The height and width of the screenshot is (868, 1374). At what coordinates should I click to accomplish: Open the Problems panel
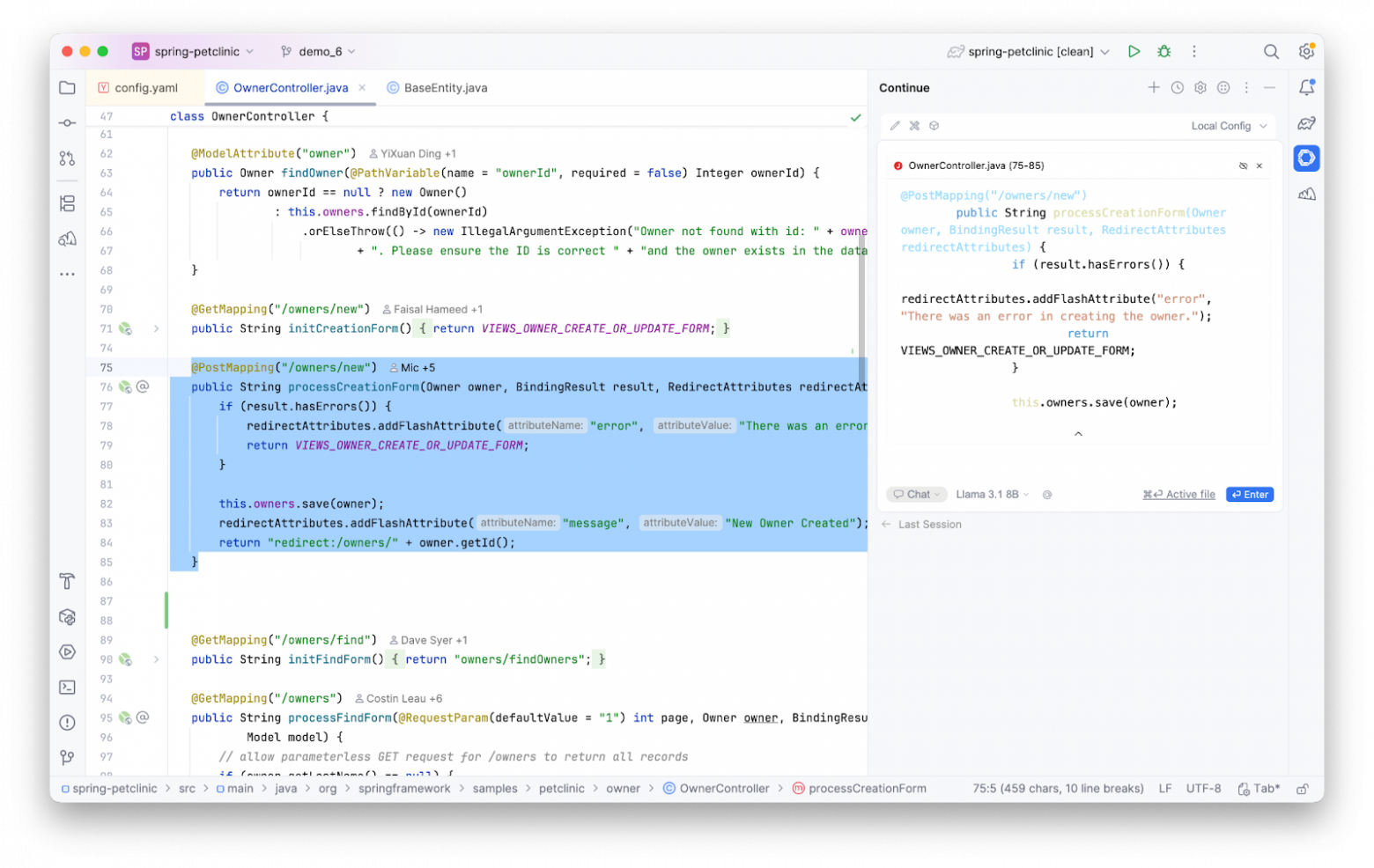tap(67, 723)
